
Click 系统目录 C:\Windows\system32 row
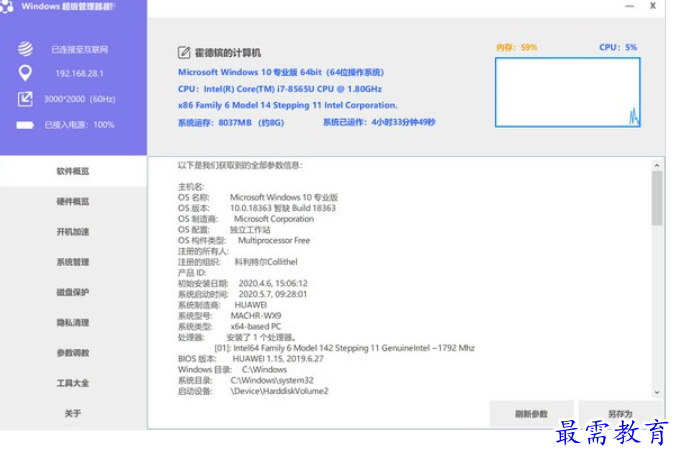246,380
